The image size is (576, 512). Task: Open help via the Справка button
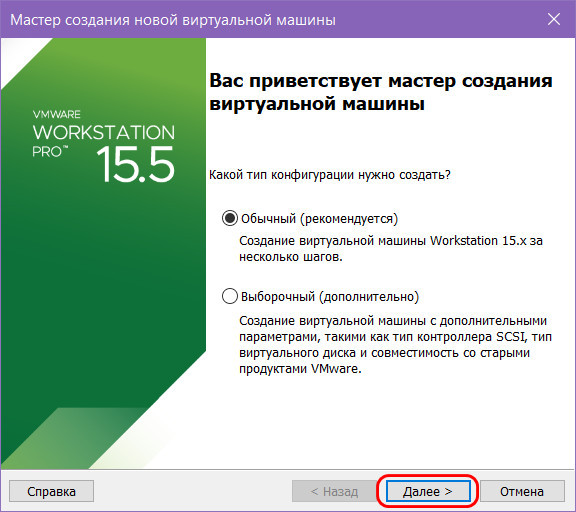click(51, 491)
